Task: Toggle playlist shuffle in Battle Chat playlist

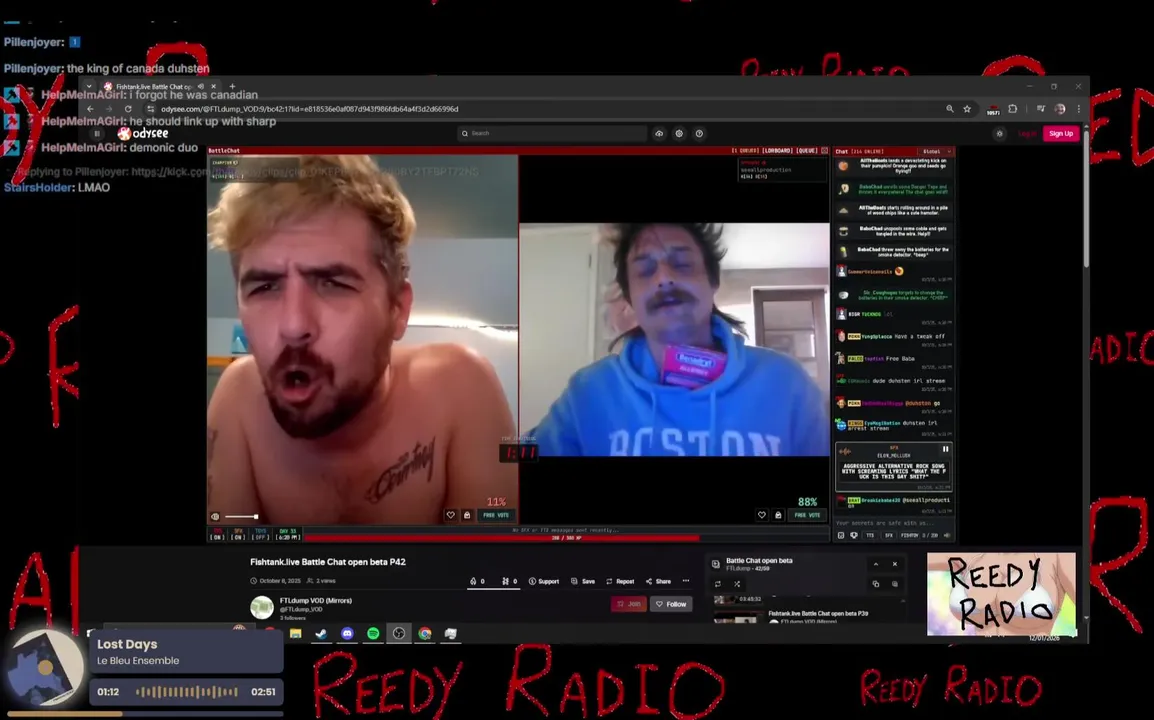Action: pos(737,584)
